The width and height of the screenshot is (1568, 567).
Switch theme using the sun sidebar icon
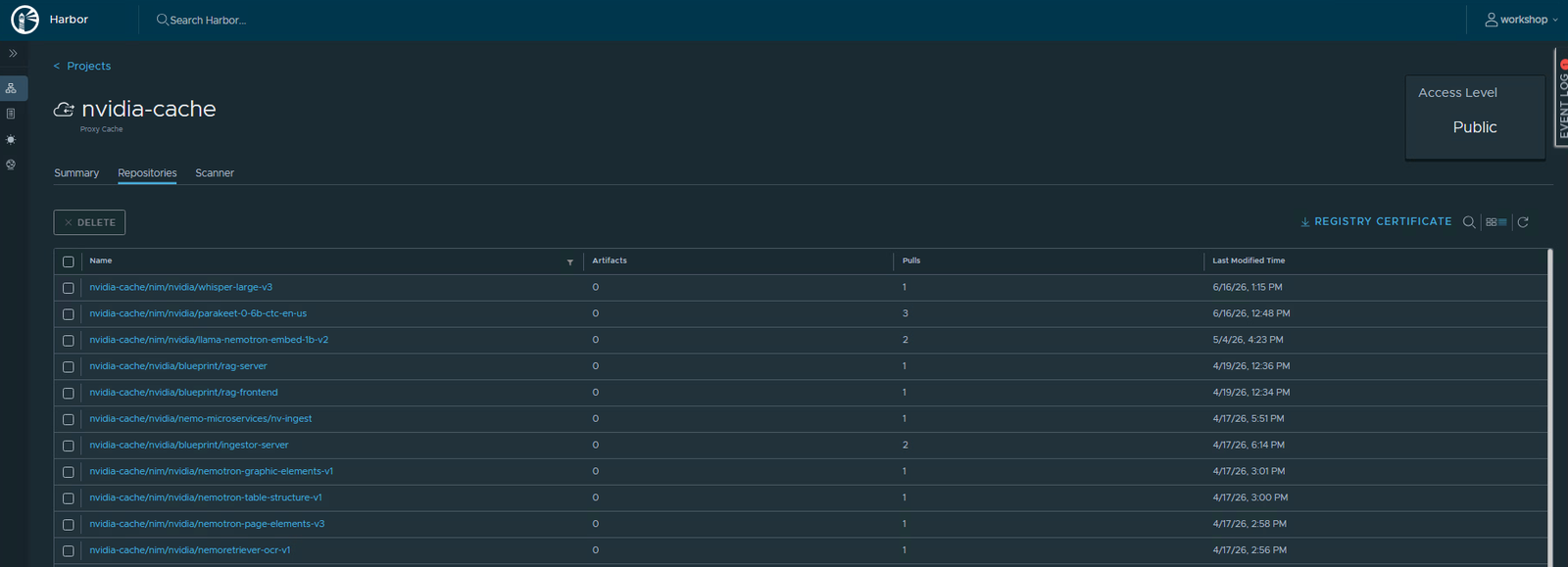point(11,139)
